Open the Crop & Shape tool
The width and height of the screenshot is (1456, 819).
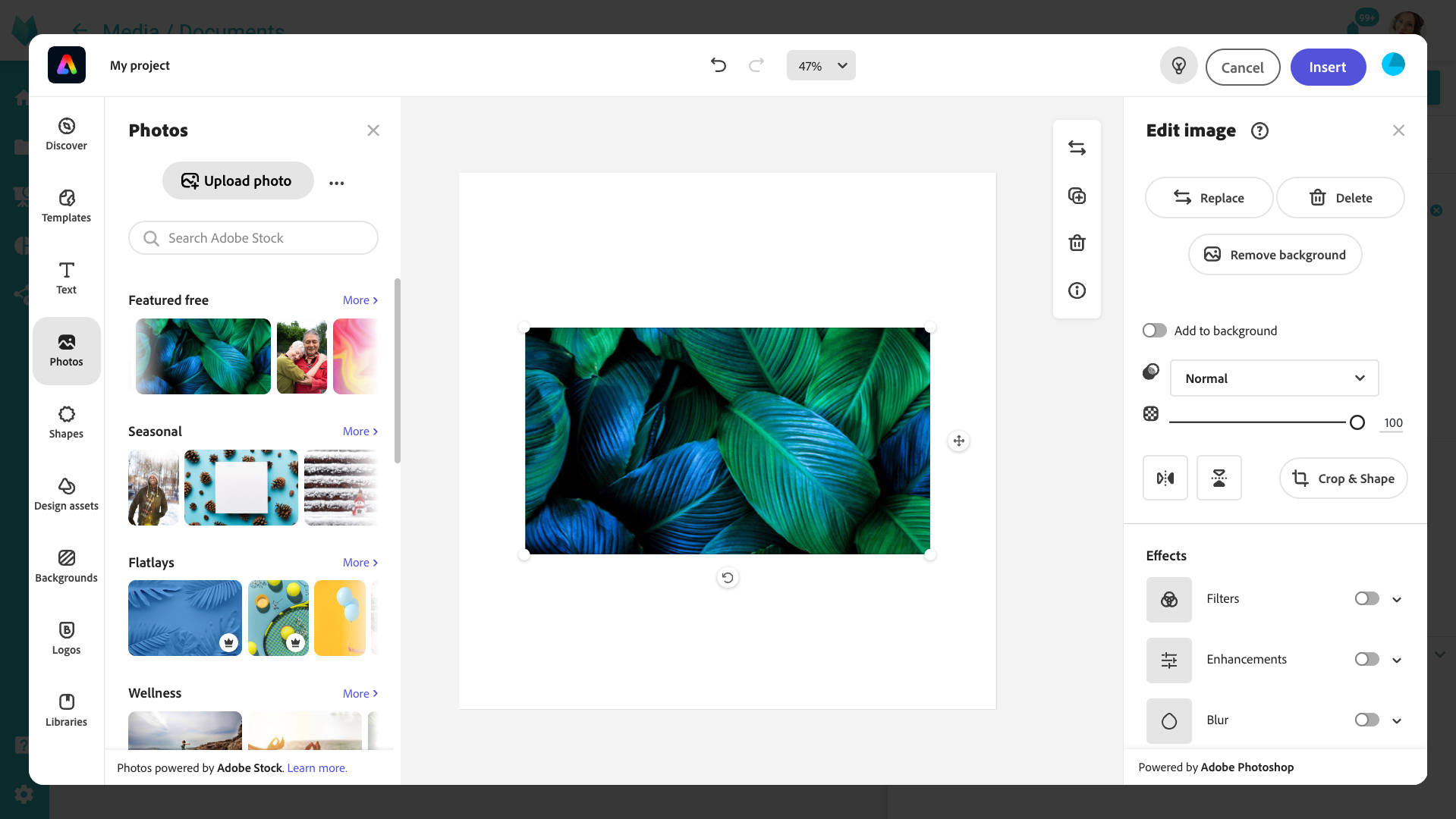pos(1343,479)
